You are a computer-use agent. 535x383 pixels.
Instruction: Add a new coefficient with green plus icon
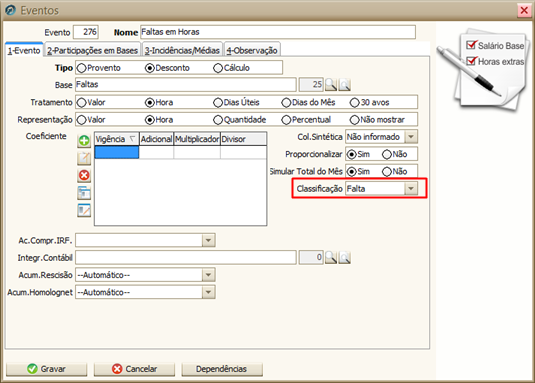84,141
